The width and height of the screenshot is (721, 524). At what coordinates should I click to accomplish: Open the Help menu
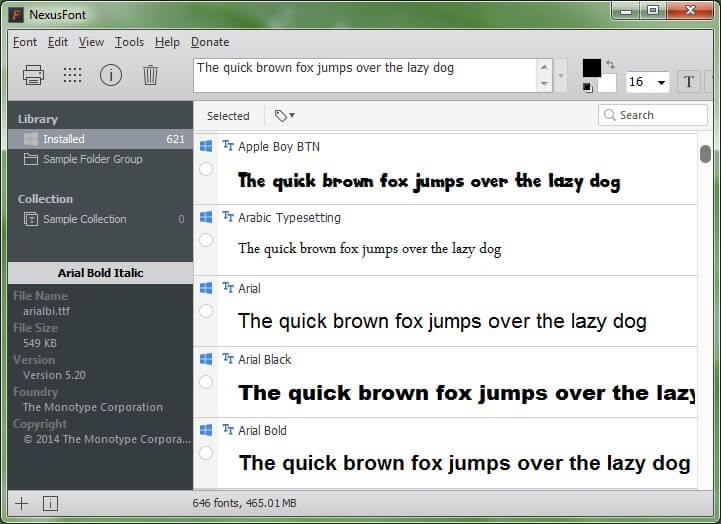click(x=167, y=42)
